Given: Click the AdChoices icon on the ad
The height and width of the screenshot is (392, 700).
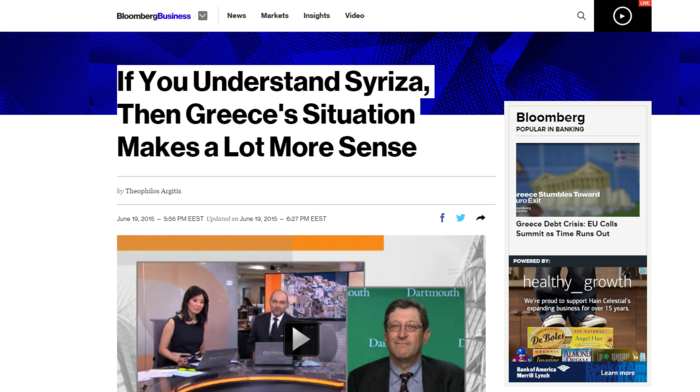Looking at the screenshot, I should tap(643, 271).
